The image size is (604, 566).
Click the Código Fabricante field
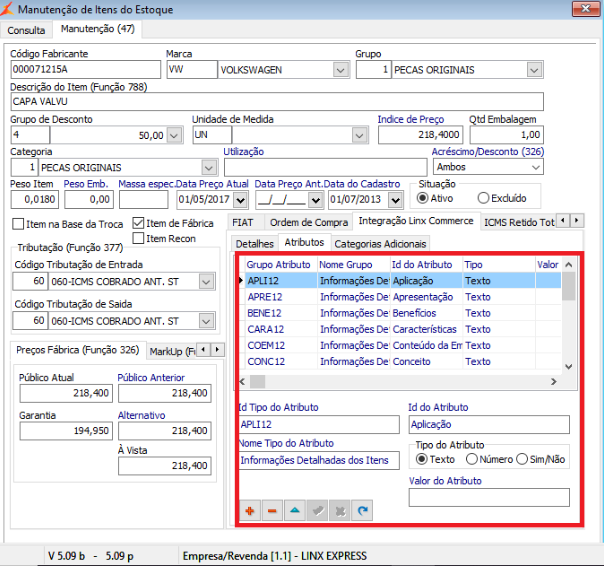tap(86, 69)
